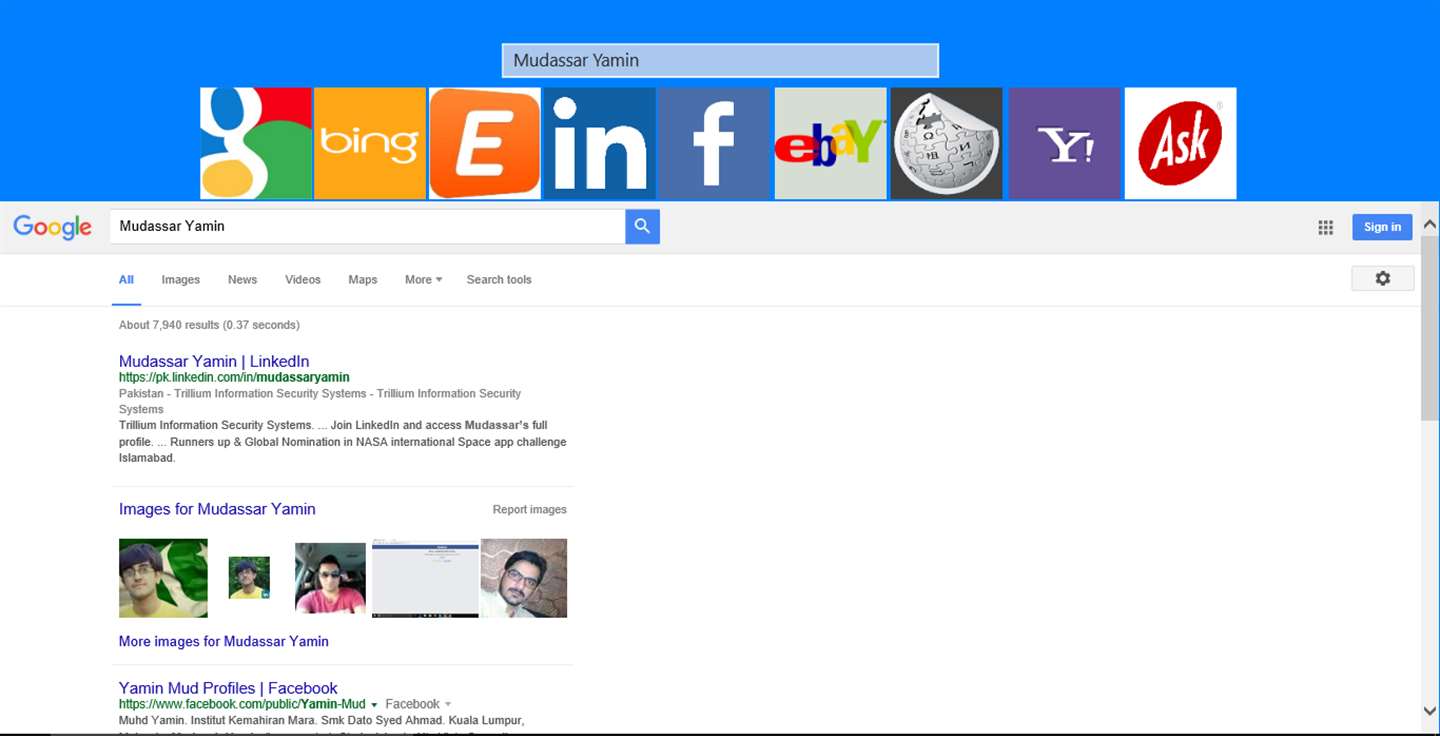Image resolution: width=1440 pixels, height=736 pixels.
Task: Click the scrollbar down arrow
Action: tap(1429, 711)
